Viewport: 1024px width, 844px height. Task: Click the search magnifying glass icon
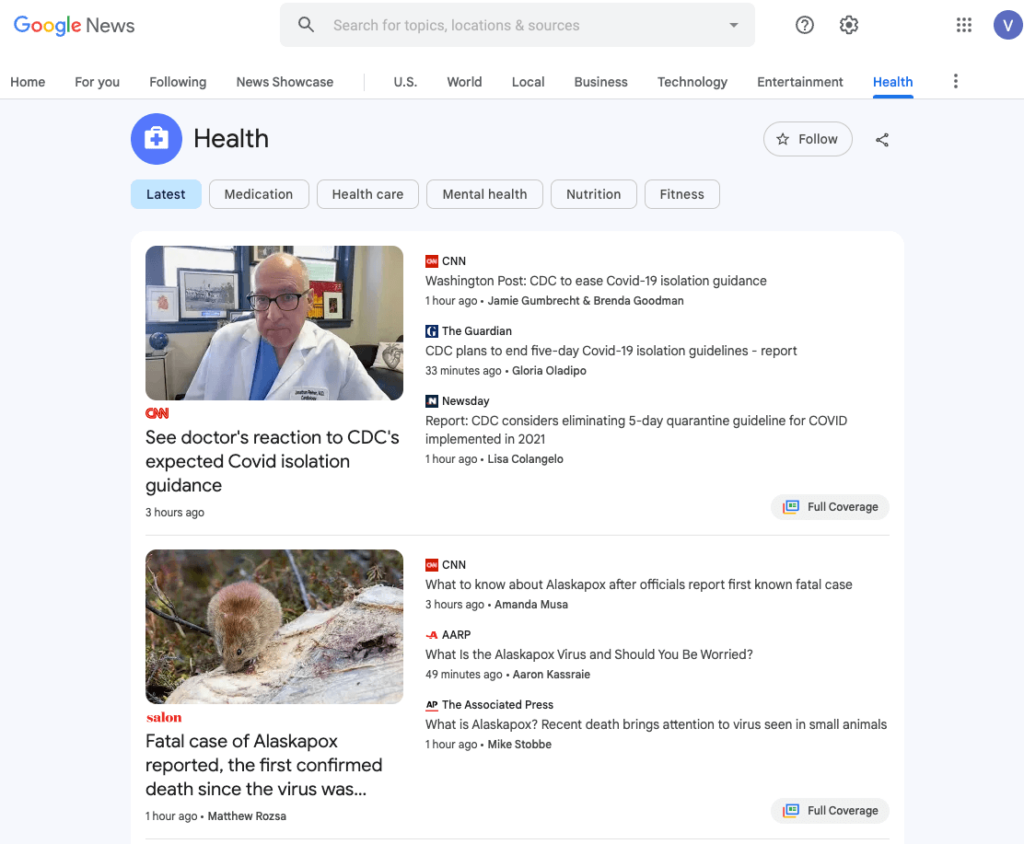point(307,25)
